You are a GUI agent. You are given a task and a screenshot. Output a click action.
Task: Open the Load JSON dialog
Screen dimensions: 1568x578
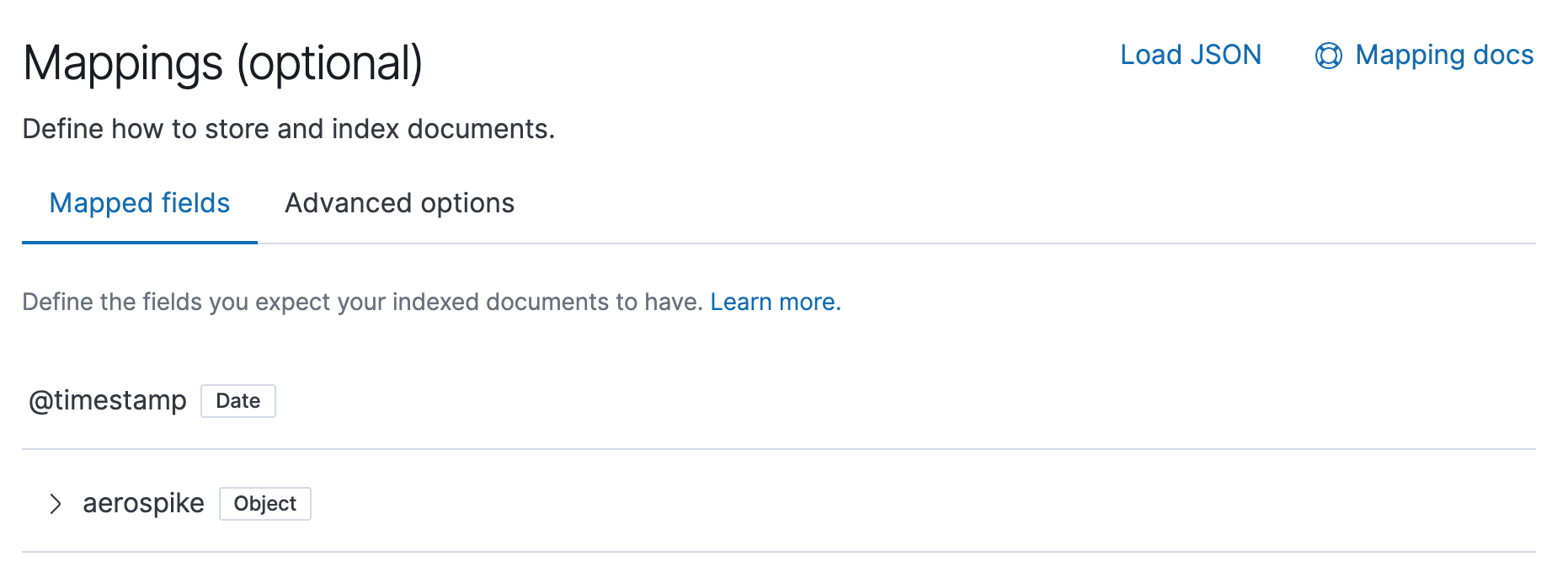[1191, 56]
